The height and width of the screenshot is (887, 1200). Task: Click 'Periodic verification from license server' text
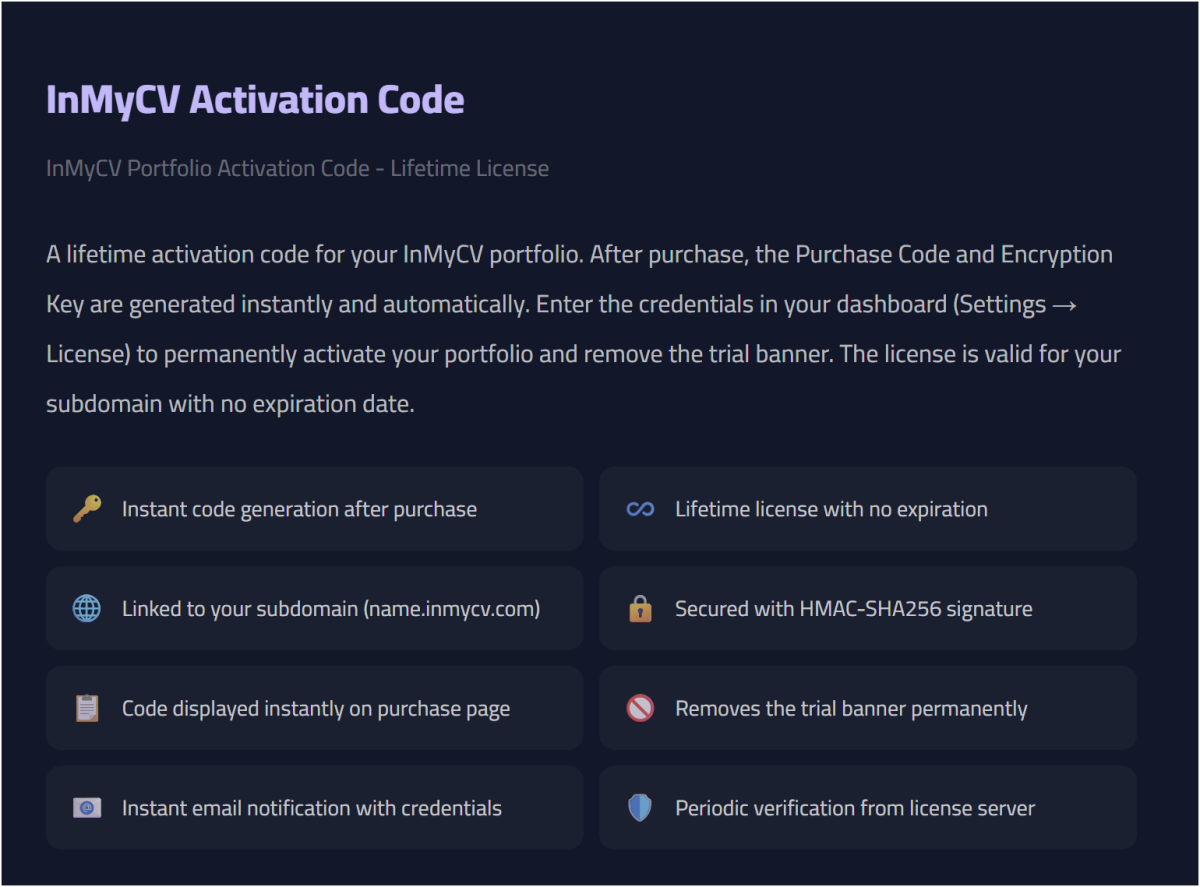(855, 808)
